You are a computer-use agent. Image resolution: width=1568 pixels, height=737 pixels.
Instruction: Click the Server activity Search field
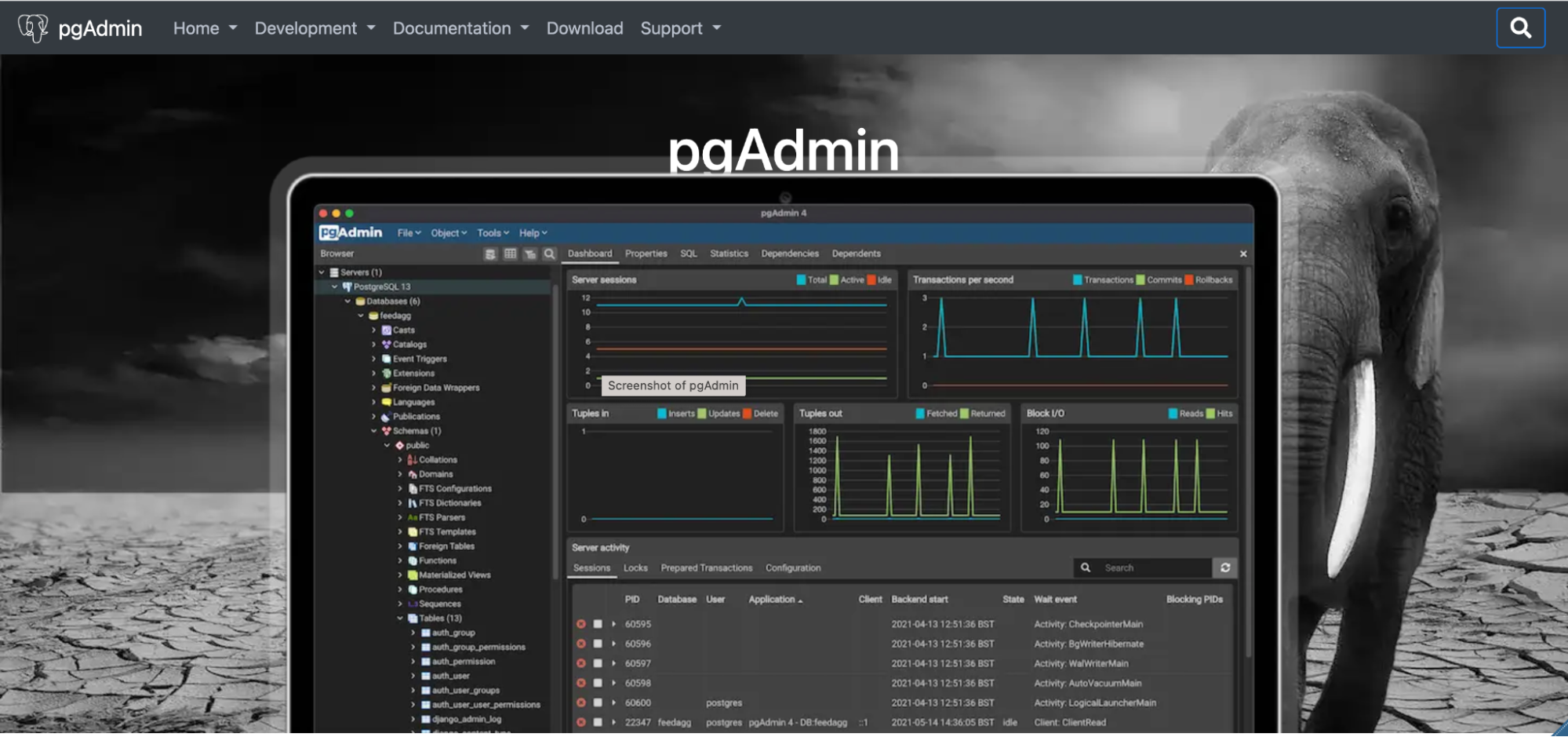pos(1143,567)
